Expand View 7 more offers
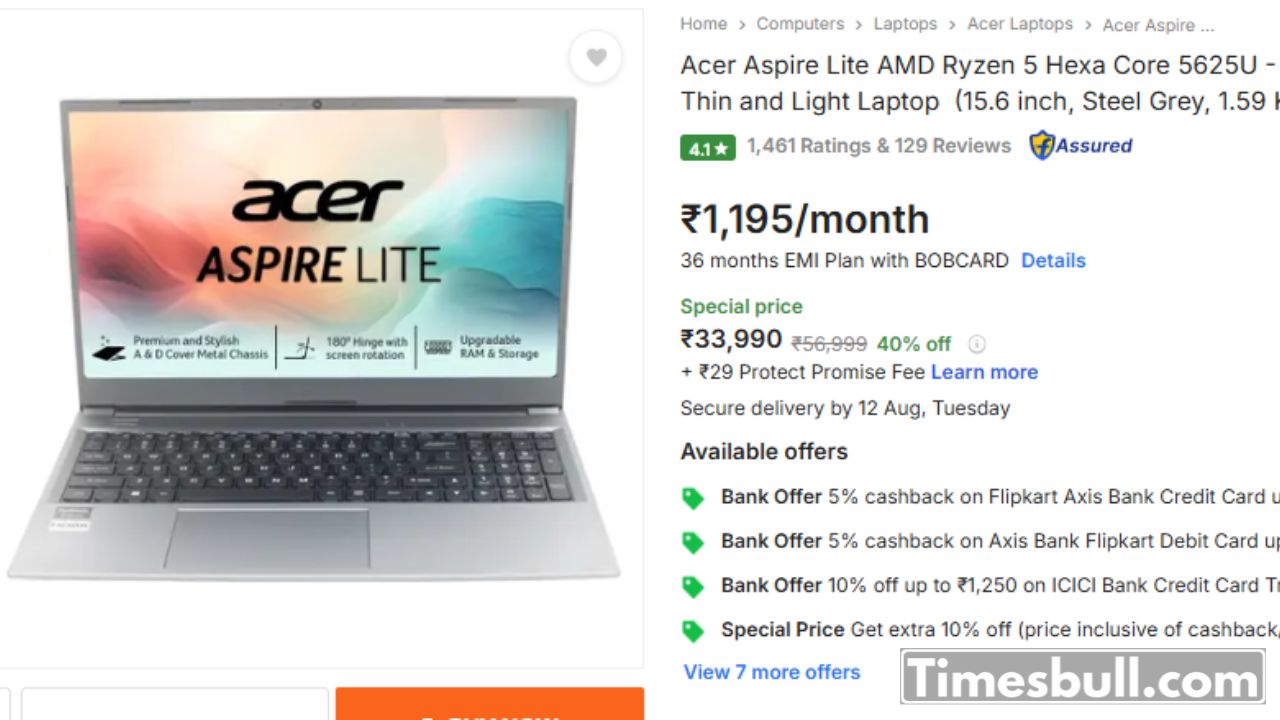The width and height of the screenshot is (1280, 720). point(772,672)
